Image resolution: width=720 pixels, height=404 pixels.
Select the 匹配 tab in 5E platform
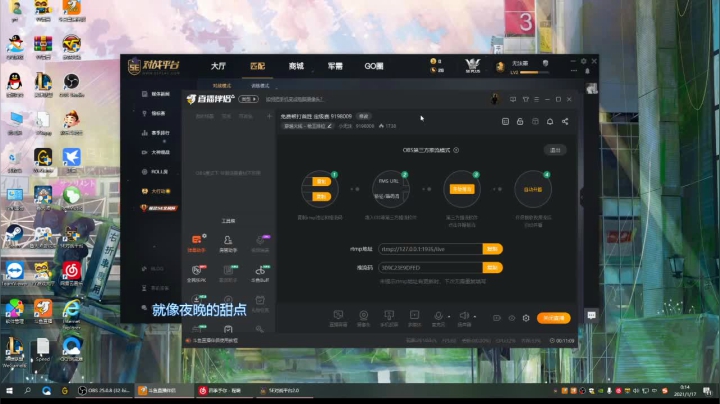pos(258,66)
